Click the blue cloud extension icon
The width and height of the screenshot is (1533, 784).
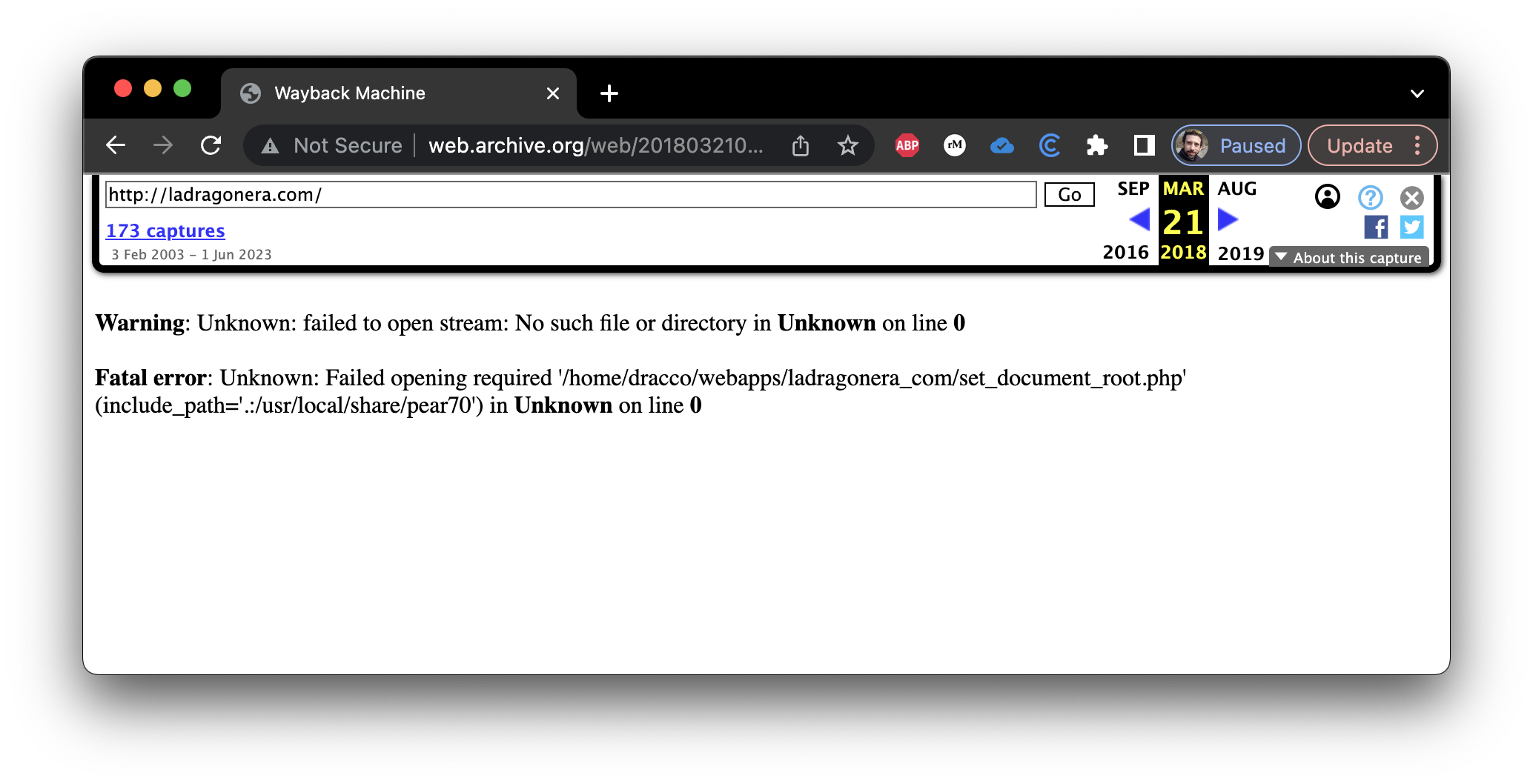point(1001,145)
